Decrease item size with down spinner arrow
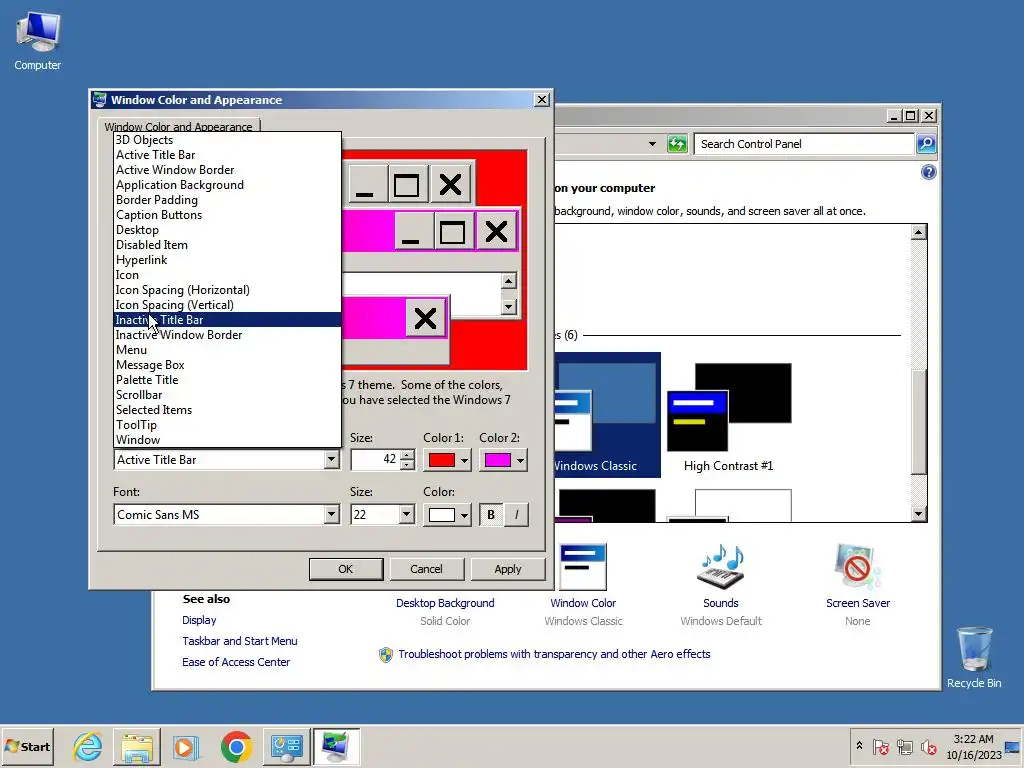1024x768 pixels. (x=407, y=464)
